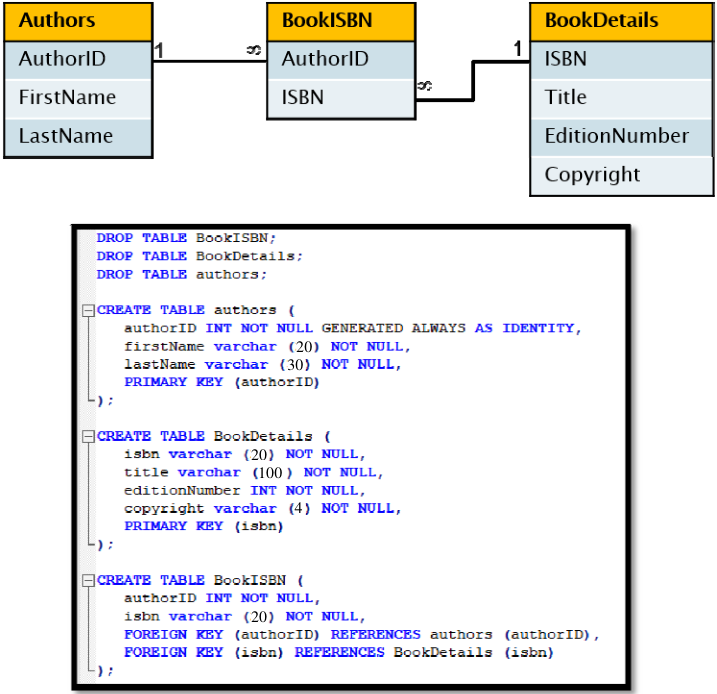Click the LastName field in Authors table

point(78,137)
